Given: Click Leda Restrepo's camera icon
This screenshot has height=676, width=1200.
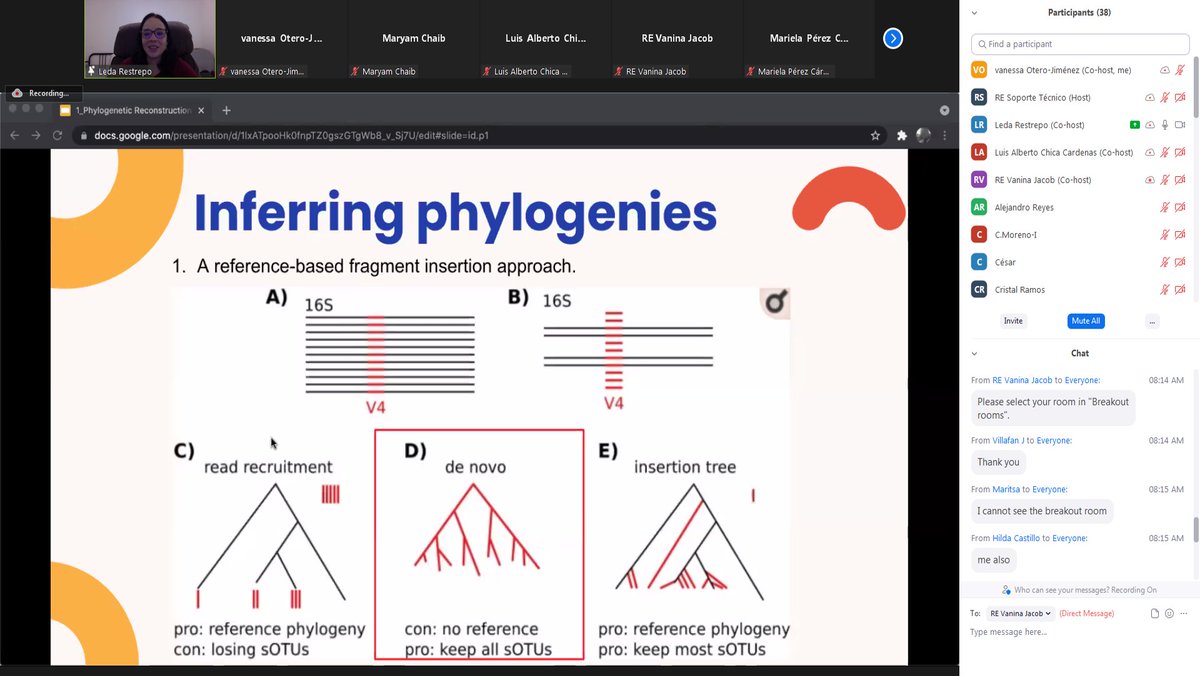Looking at the screenshot, I should point(1180,125).
